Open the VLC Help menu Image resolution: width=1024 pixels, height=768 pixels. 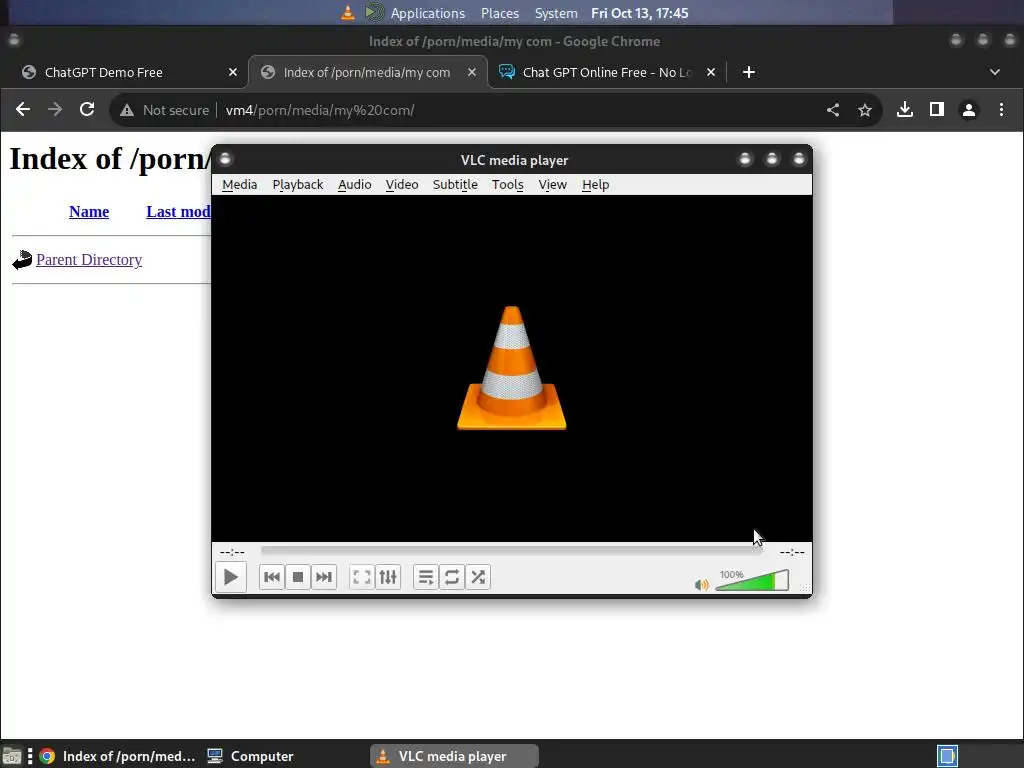point(596,185)
